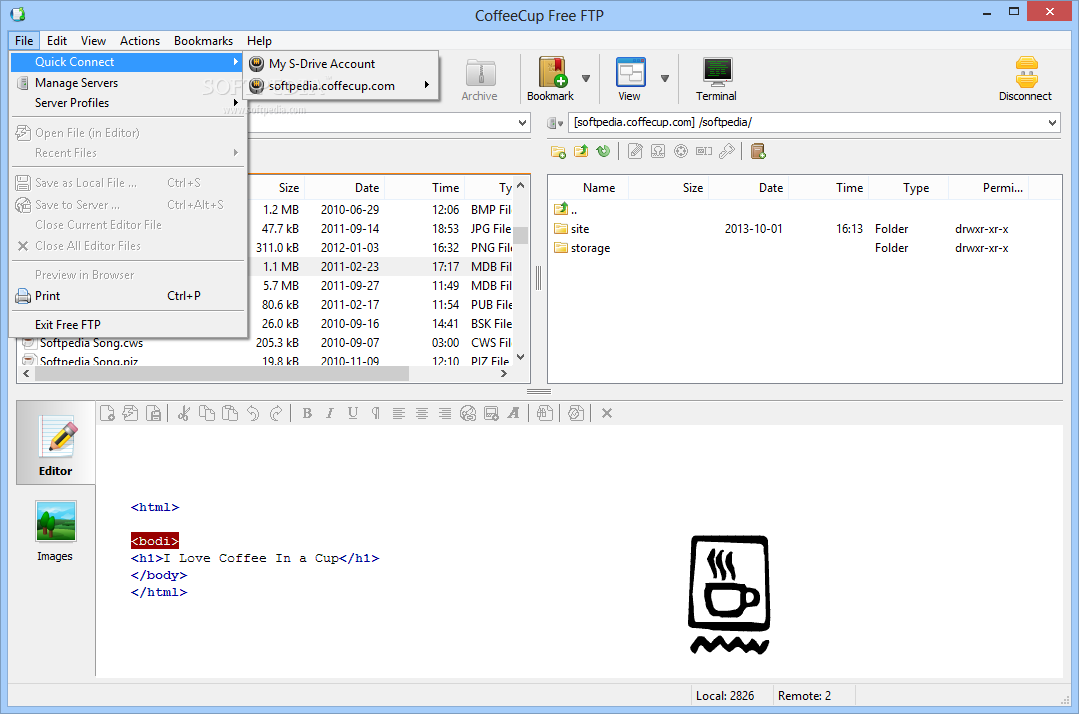
Task: Click the editor open file icon
Action: coord(130,413)
